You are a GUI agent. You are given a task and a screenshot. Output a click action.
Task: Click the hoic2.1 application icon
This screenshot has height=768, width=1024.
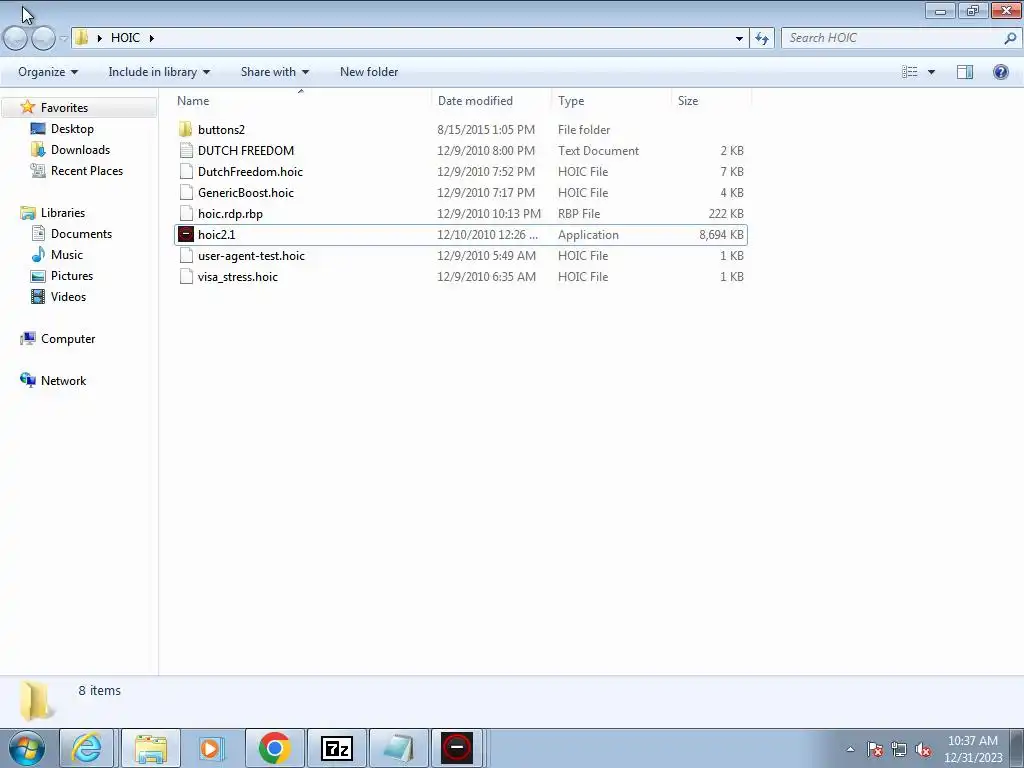pyautogui.click(x=186, y=234)
